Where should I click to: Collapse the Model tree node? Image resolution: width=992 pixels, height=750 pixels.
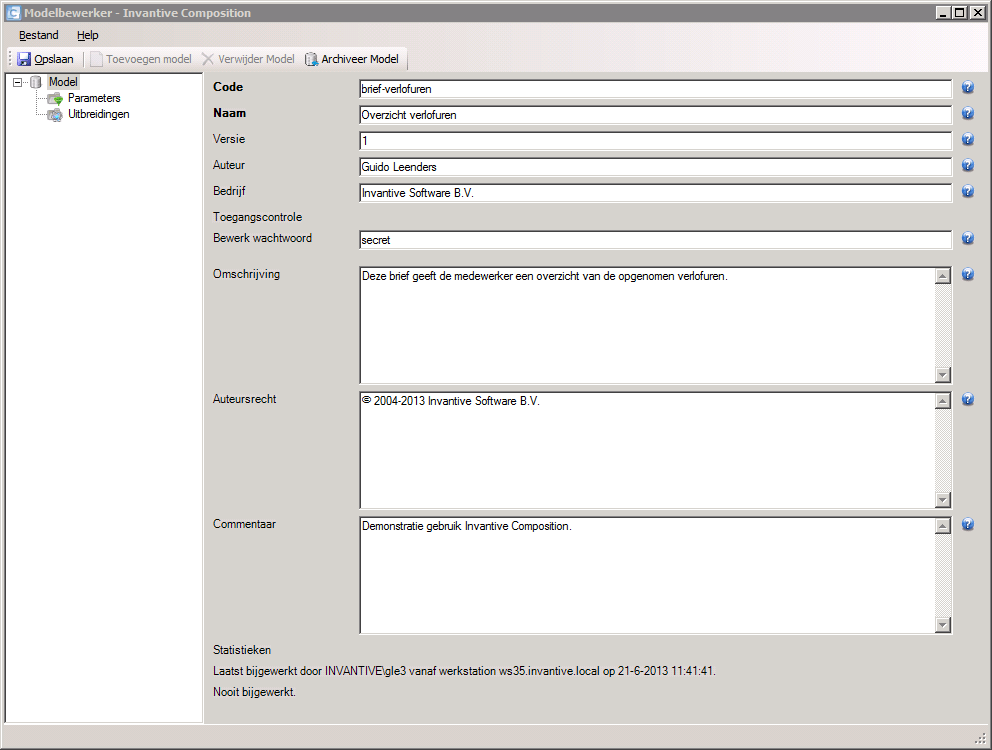pyautogui.click(x=18, y=82)
